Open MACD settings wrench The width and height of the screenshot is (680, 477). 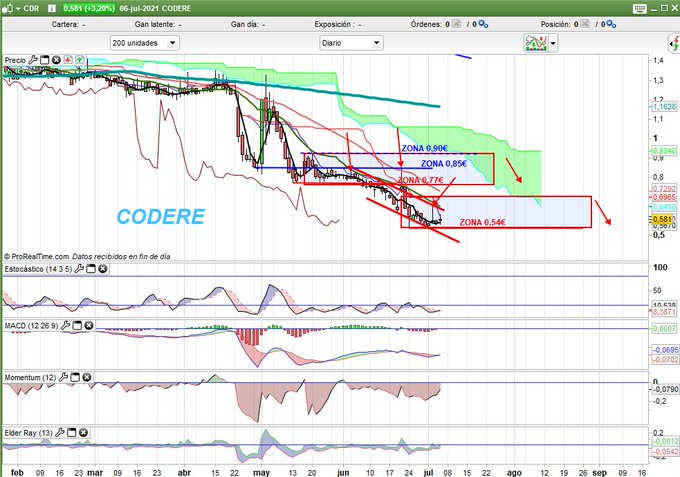tap(65, 325)
